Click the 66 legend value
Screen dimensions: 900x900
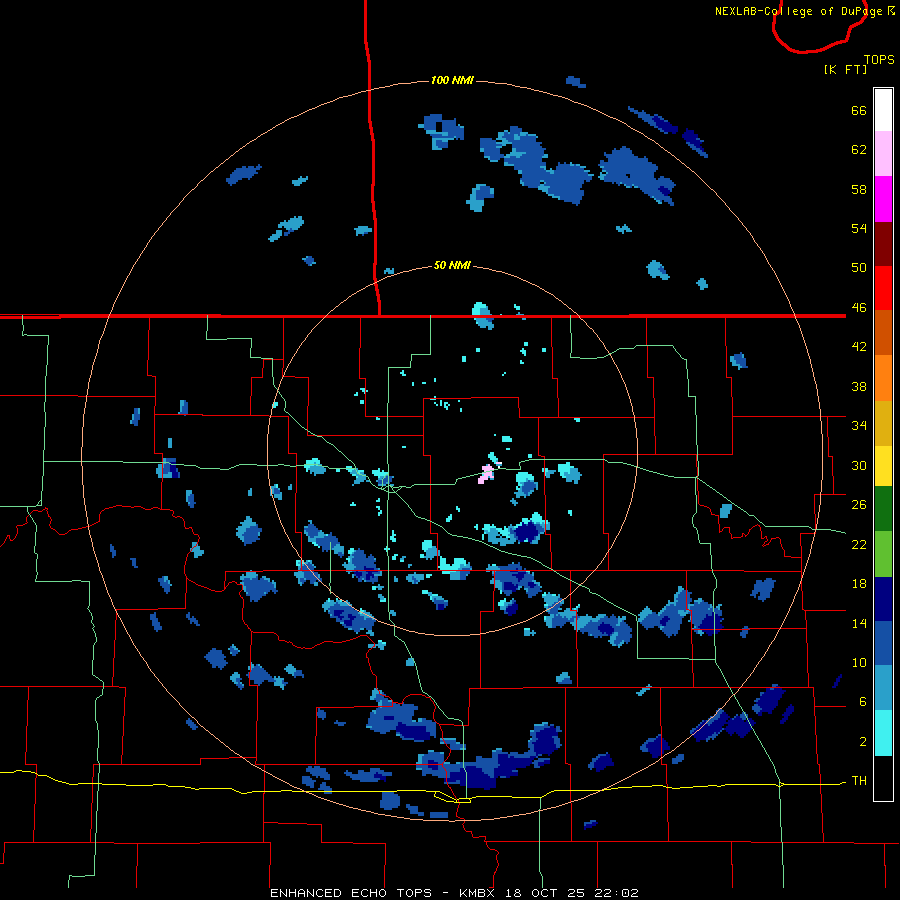pos(859,110)
